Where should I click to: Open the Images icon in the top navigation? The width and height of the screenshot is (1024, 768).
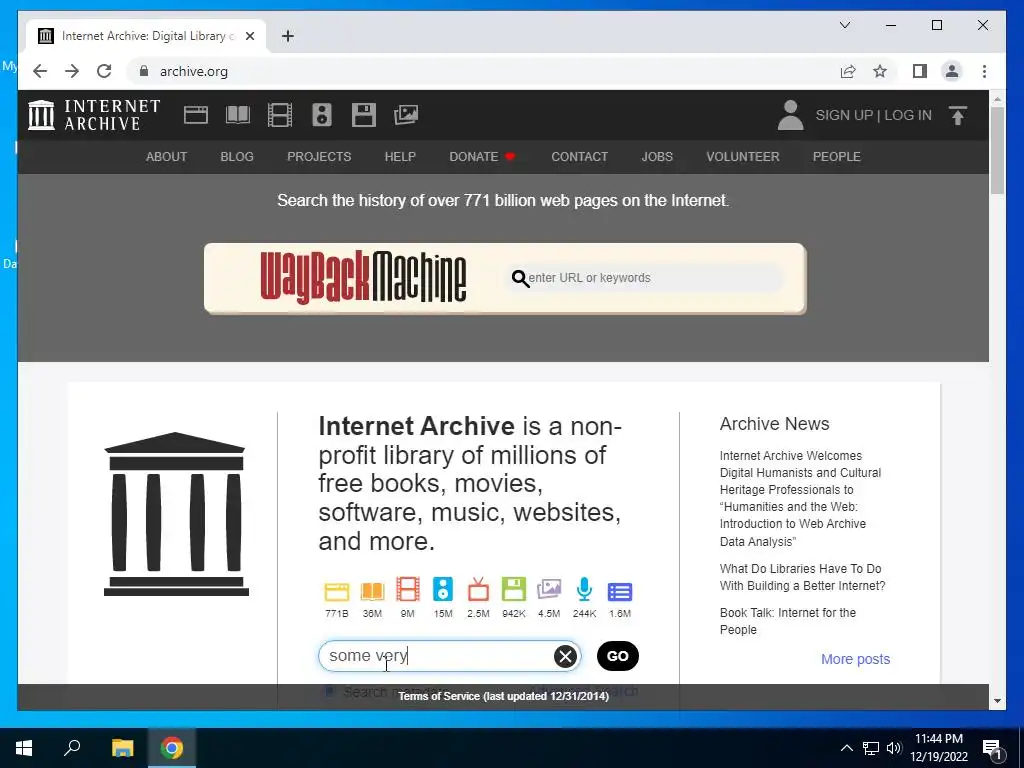(406, 115)
